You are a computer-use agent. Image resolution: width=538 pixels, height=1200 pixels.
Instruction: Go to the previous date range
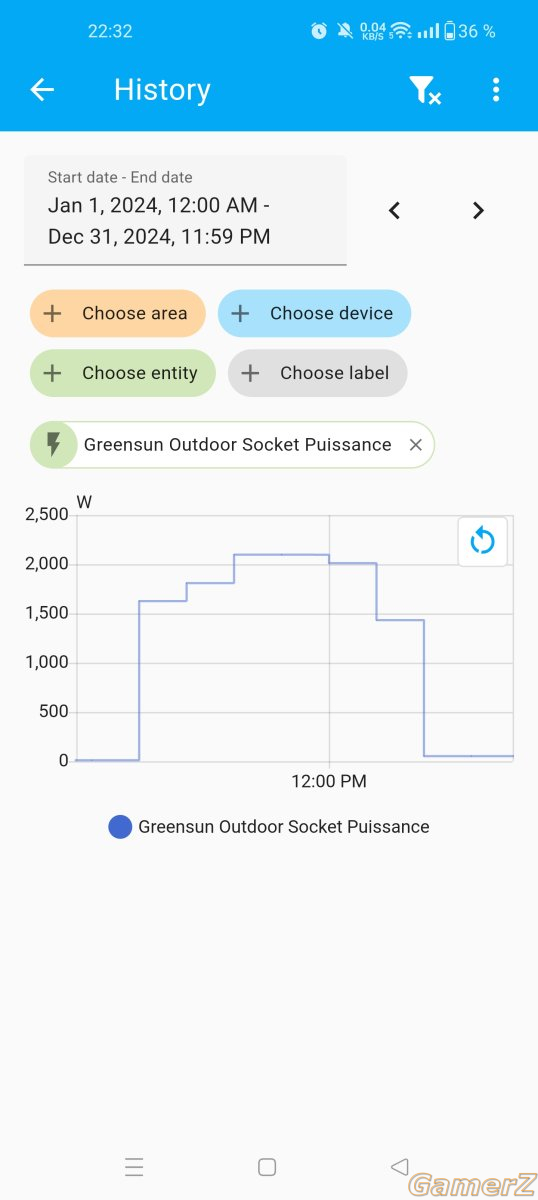click(x=395, y=210)
